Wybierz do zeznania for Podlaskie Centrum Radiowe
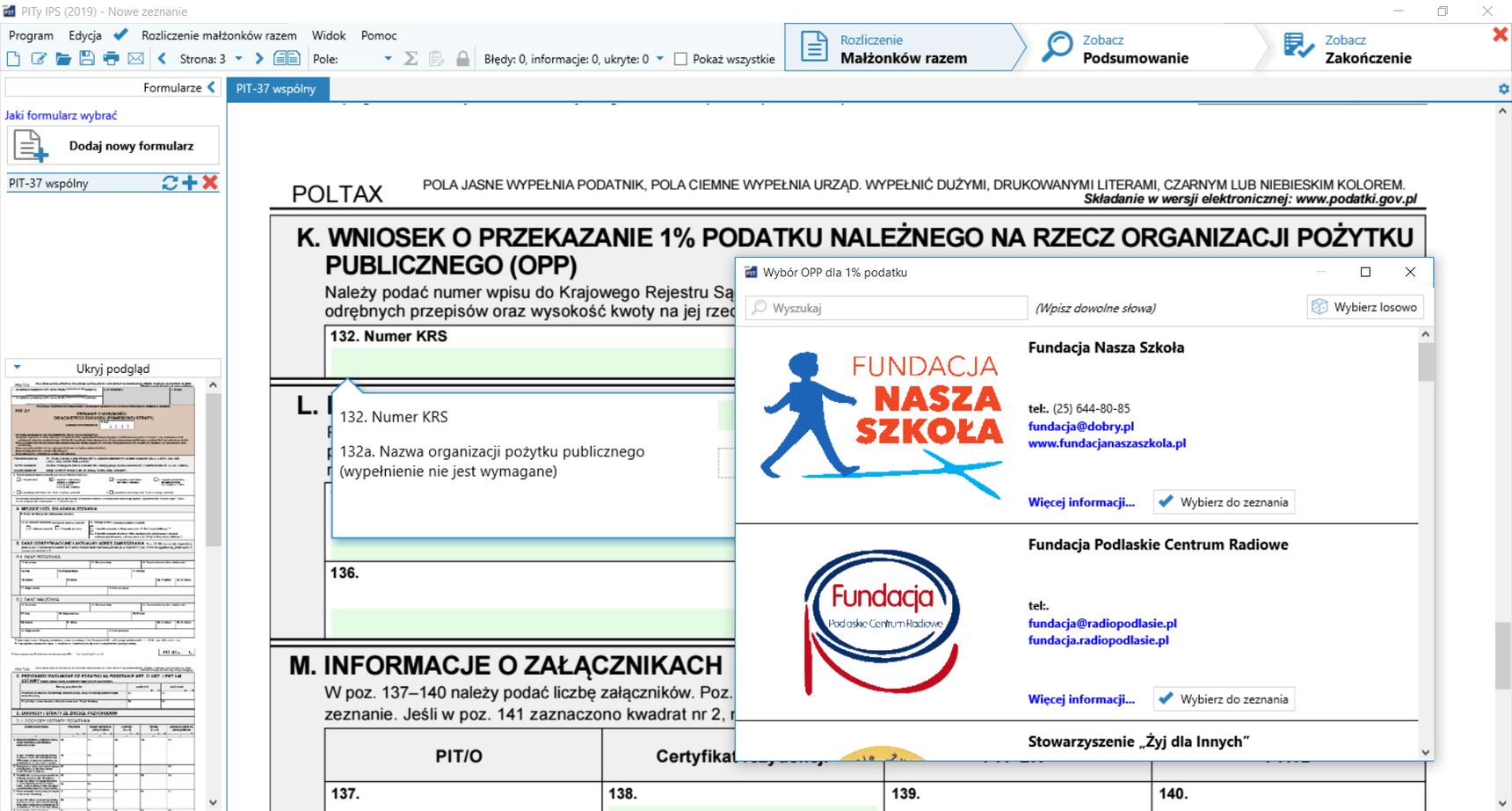Screen dimensions: 1512x811 [1224, 699]
